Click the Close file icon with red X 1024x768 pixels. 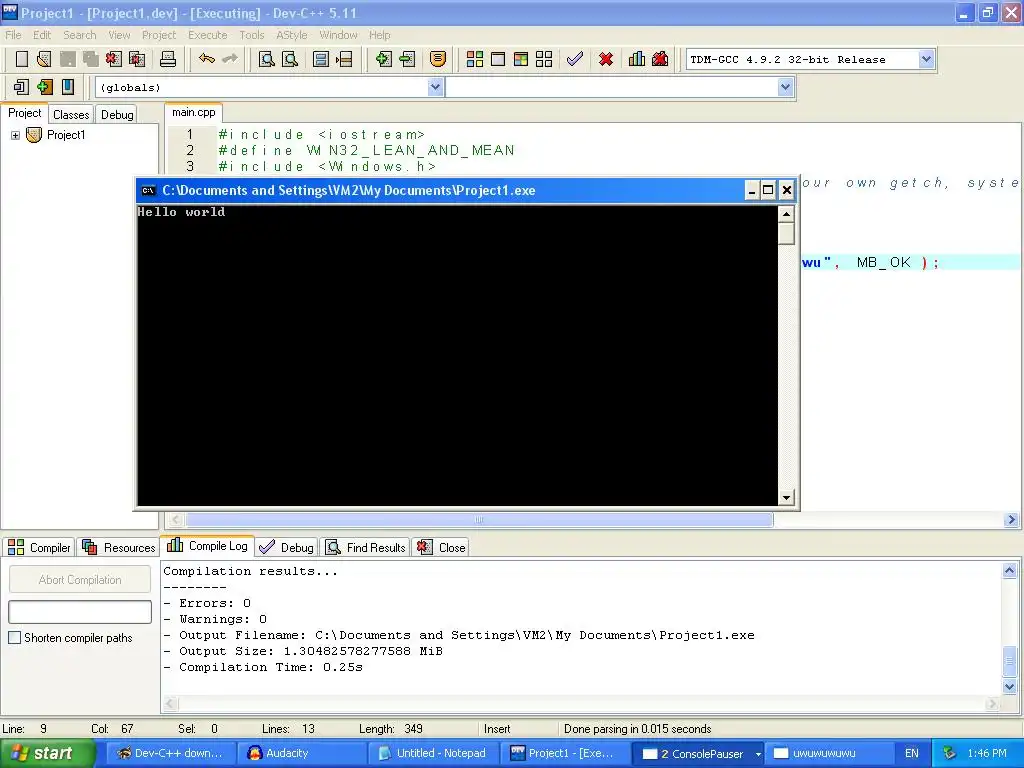(x=114, y=59)
